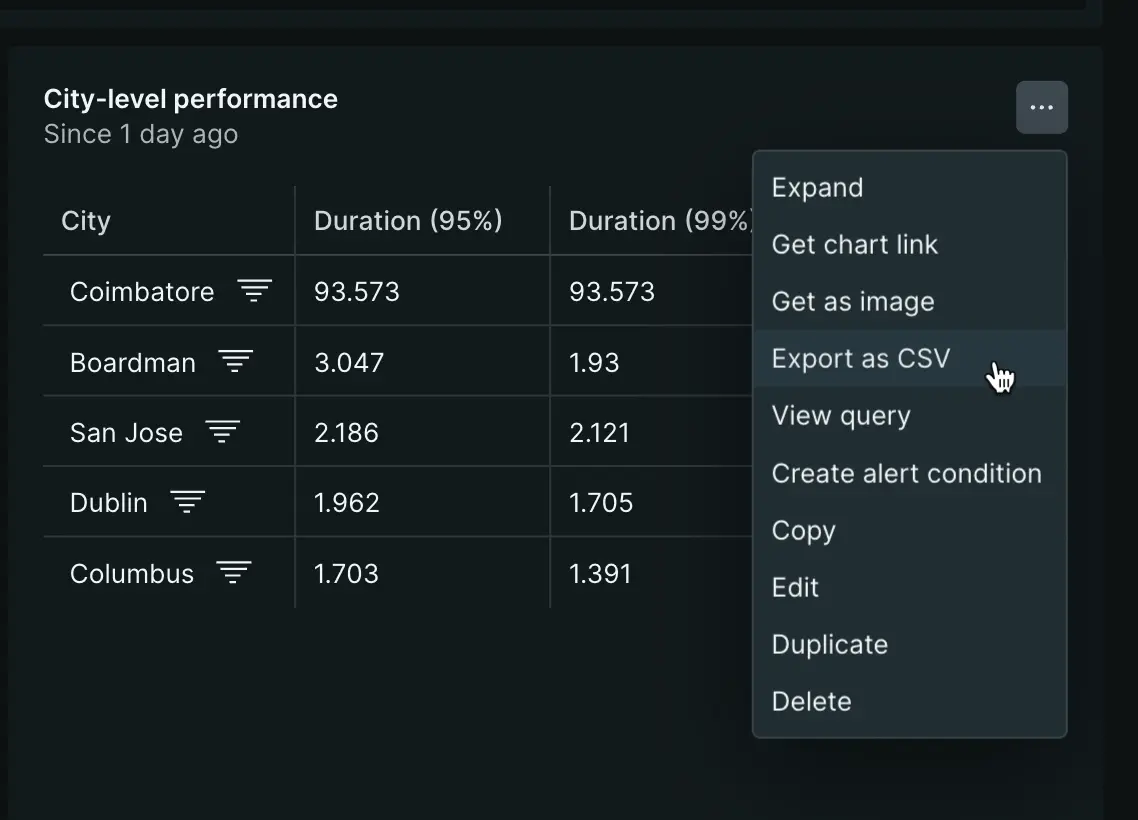This screenshot has height=820, width=1138.
Task: Click the City-level performance chart title
Action: 191,99
